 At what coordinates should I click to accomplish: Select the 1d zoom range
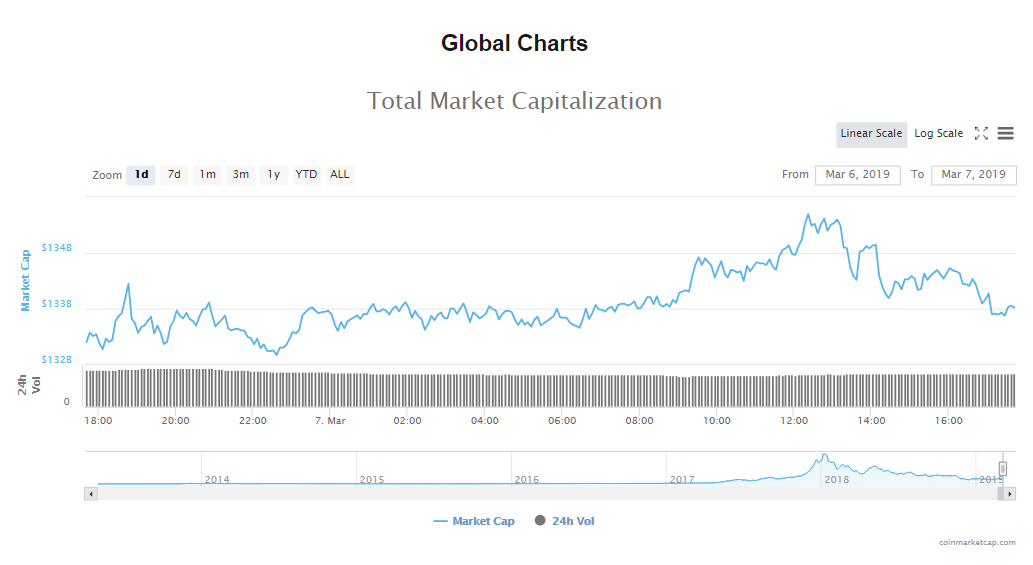(x=141, y=175)
